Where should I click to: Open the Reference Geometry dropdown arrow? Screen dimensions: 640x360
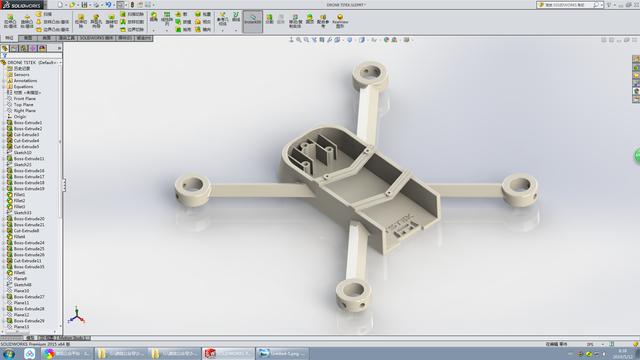pyautogui.click(x=222, y=31)
